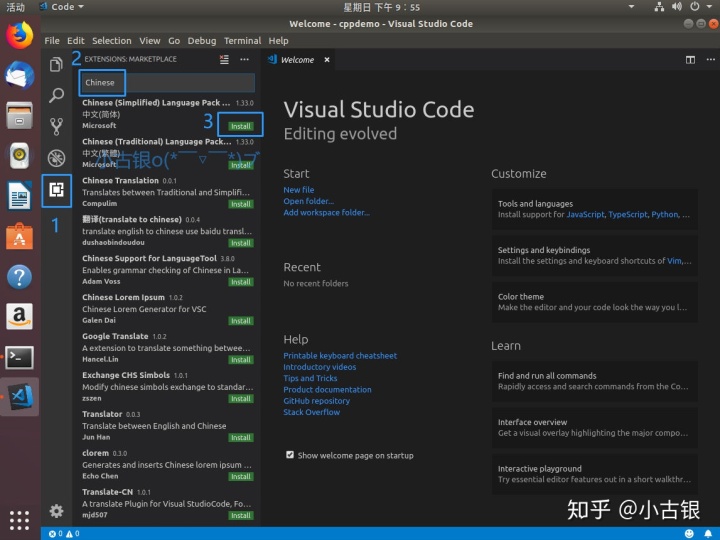Open the Search view in activity bar
The width and height of the screenshot is (720, 540).
pyautogui.click(x=56, y=95)
